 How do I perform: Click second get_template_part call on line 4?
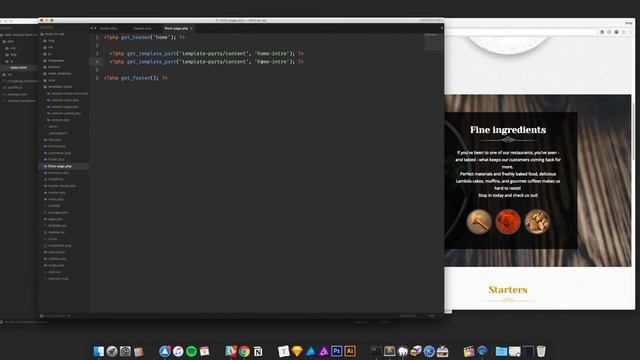click(207, 62)
